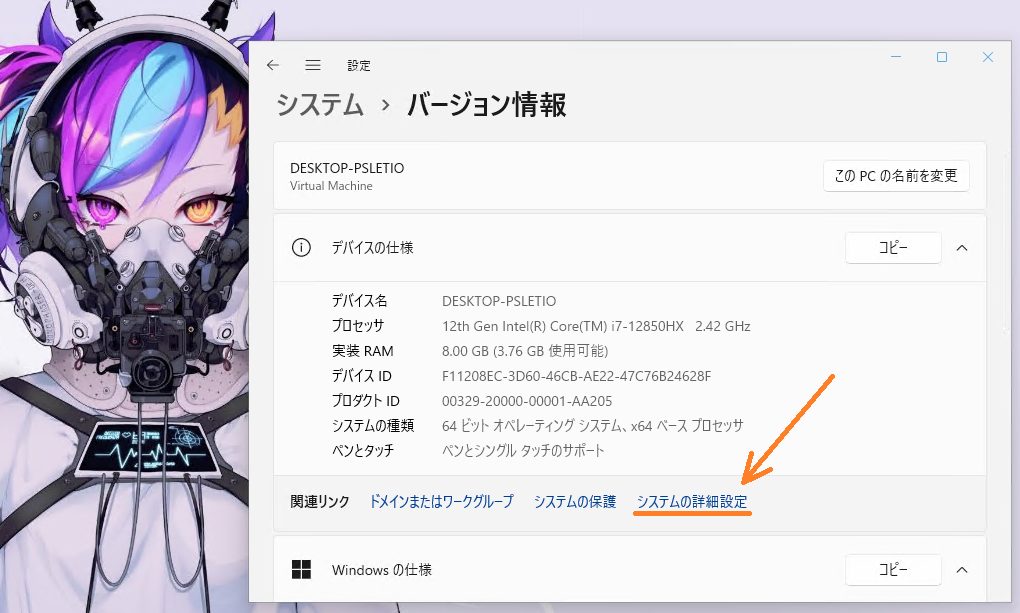
Task: Click the Windows logo beside Windows の仕様
Action: point(301,570)
